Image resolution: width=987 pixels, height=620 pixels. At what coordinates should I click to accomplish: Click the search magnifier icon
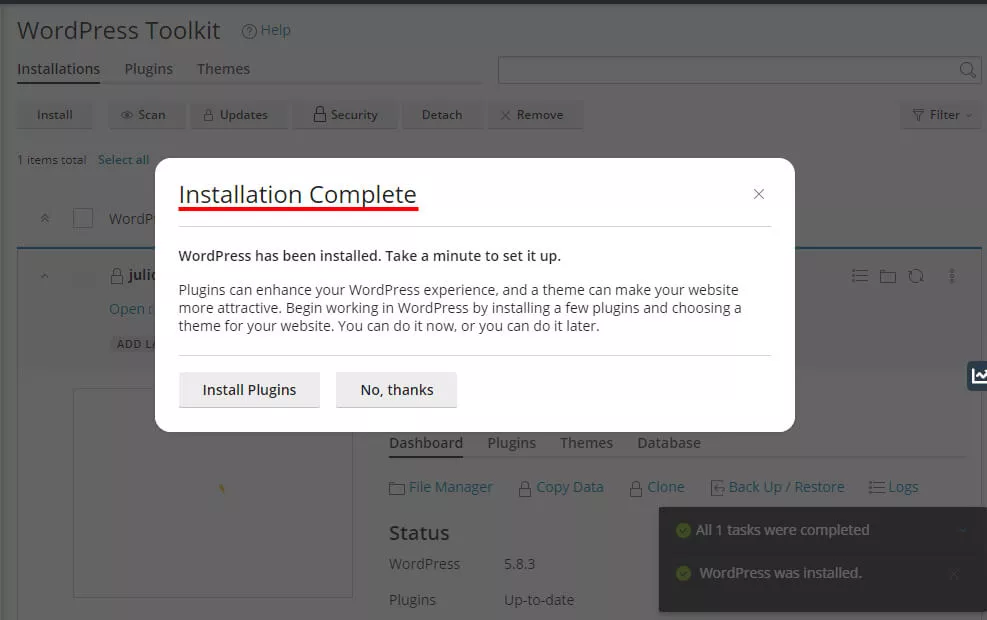967,70
